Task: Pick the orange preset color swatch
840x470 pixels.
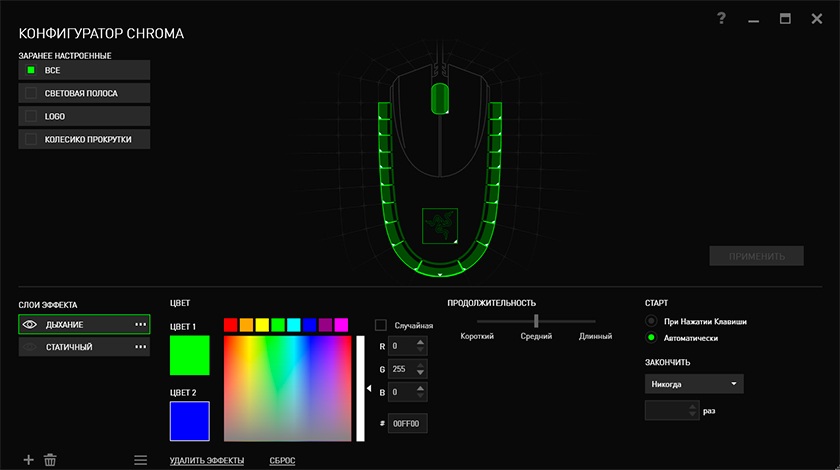Action: [x=246, y=325]
